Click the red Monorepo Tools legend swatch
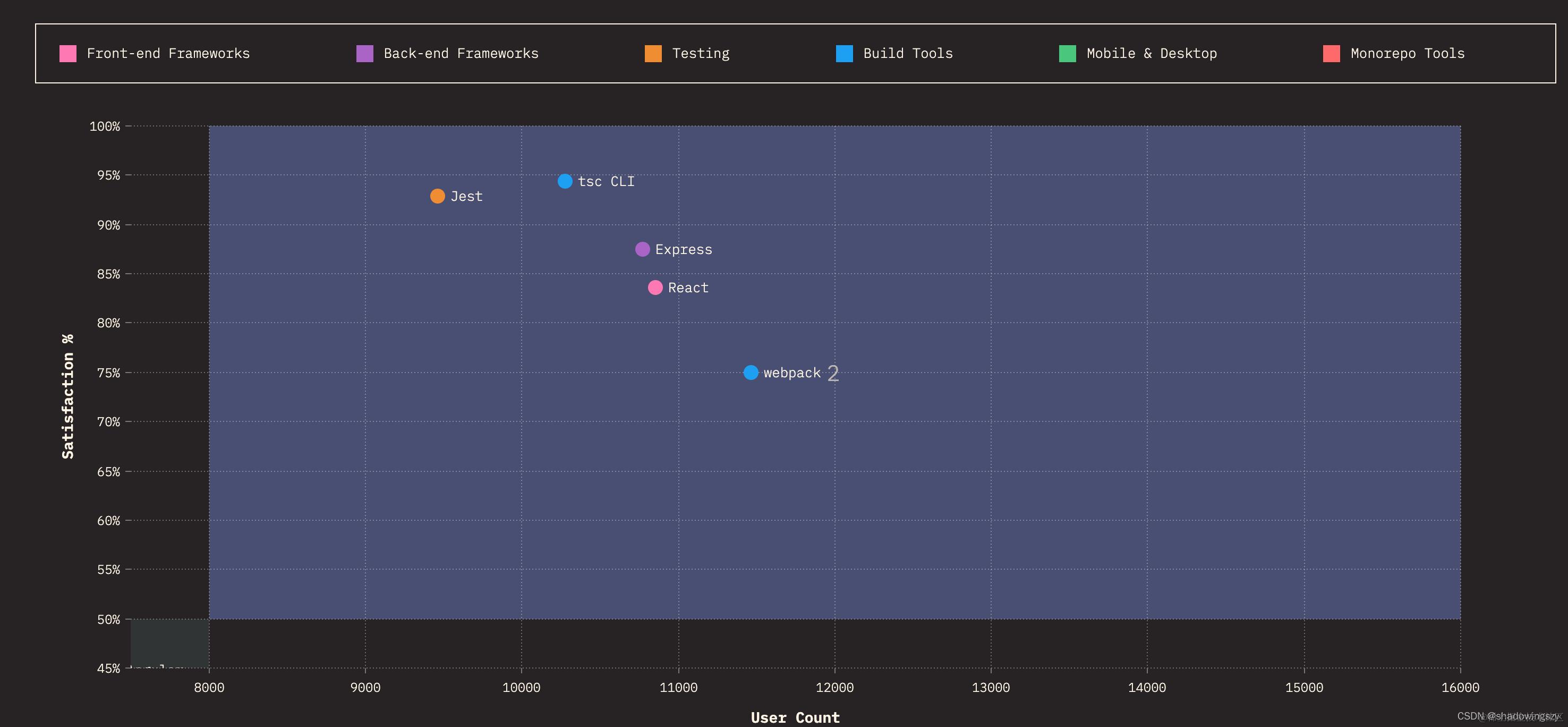 tap(1331, 54)
